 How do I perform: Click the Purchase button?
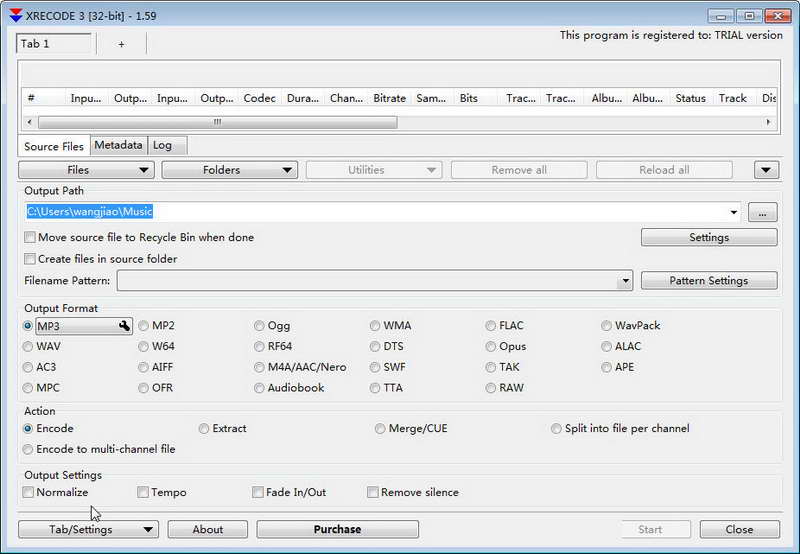coord(337,530)
